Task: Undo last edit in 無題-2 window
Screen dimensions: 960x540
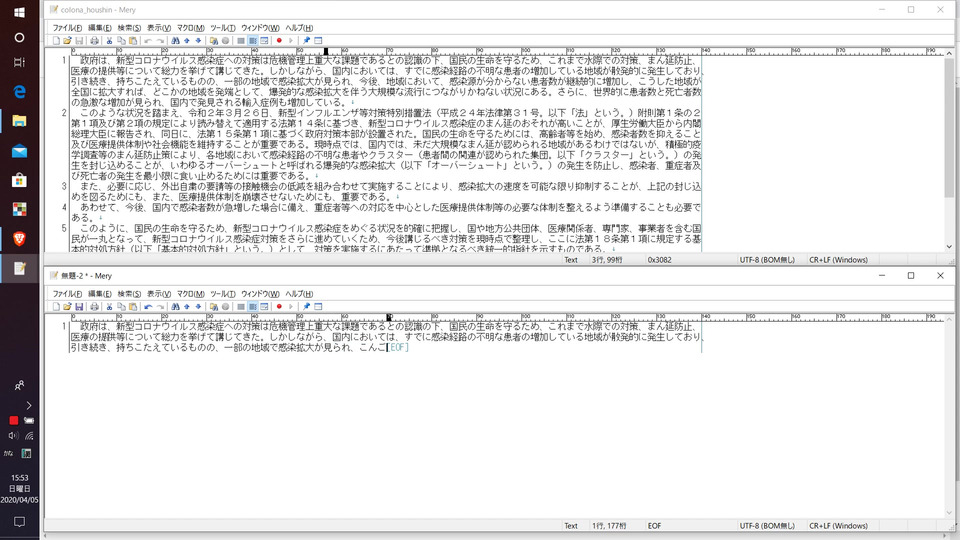Action: coord(148,307)
